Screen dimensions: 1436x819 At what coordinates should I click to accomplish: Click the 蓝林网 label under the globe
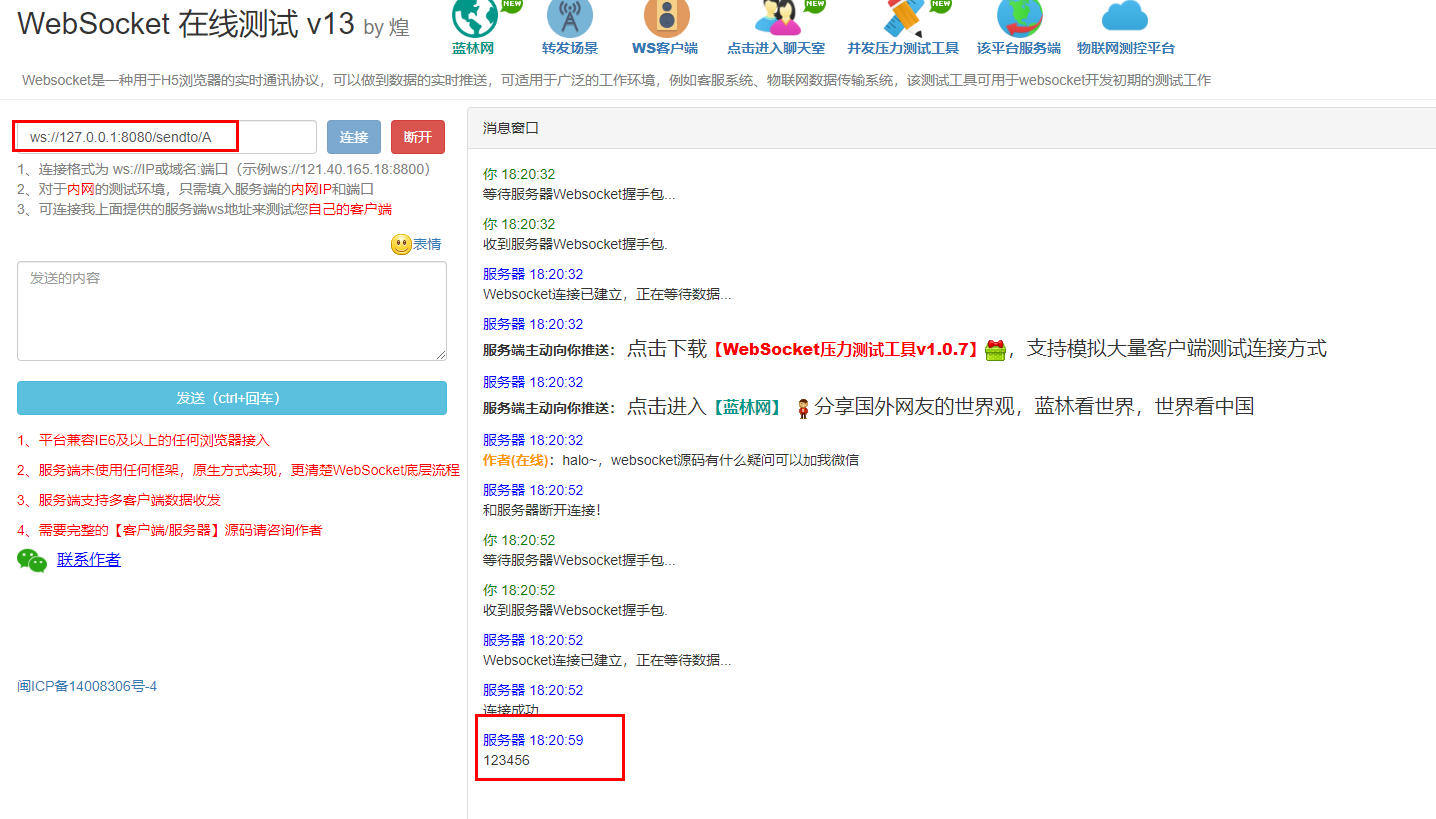click(x=473, y=48)
